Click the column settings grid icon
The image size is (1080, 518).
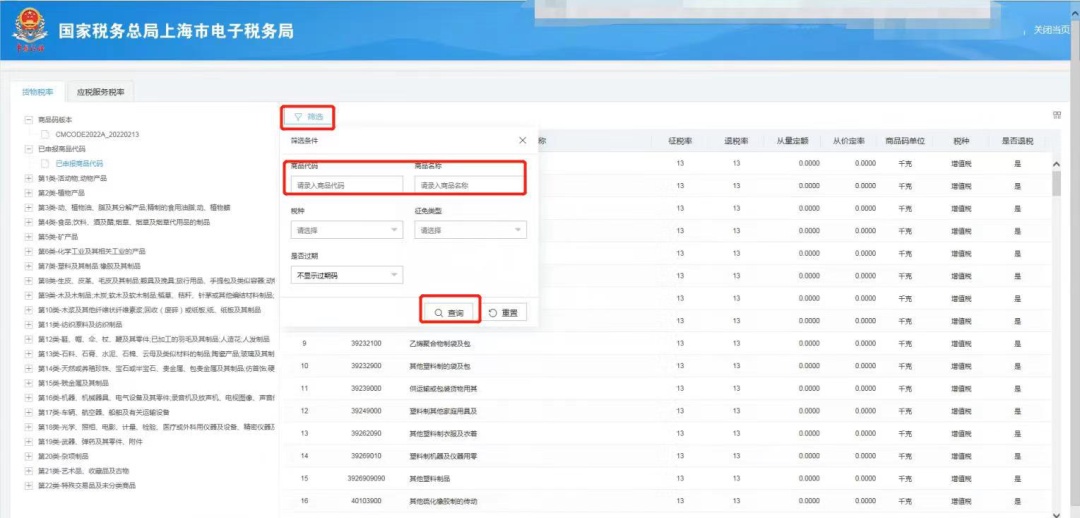[x=1056, y=116]
